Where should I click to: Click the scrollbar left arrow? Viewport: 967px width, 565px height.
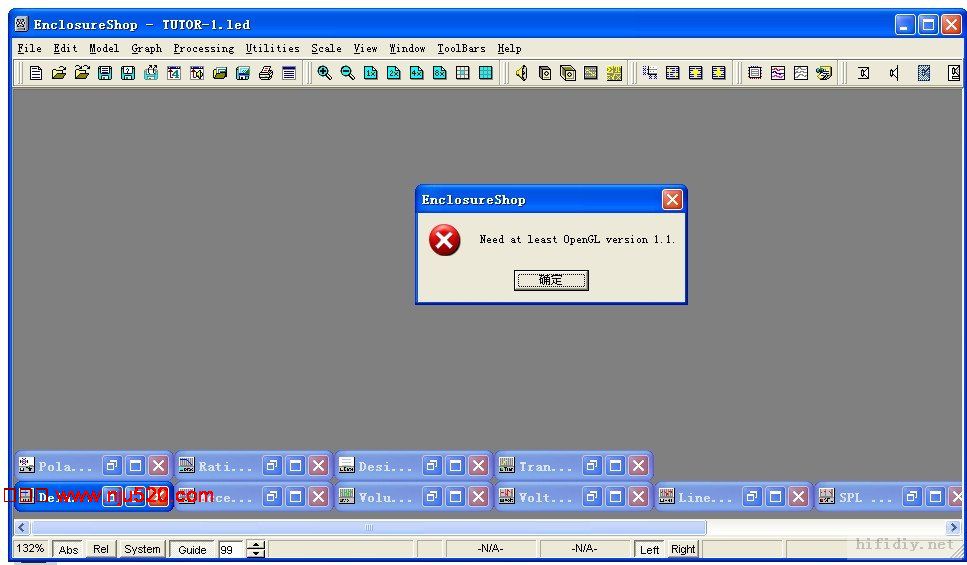[22, 527]
